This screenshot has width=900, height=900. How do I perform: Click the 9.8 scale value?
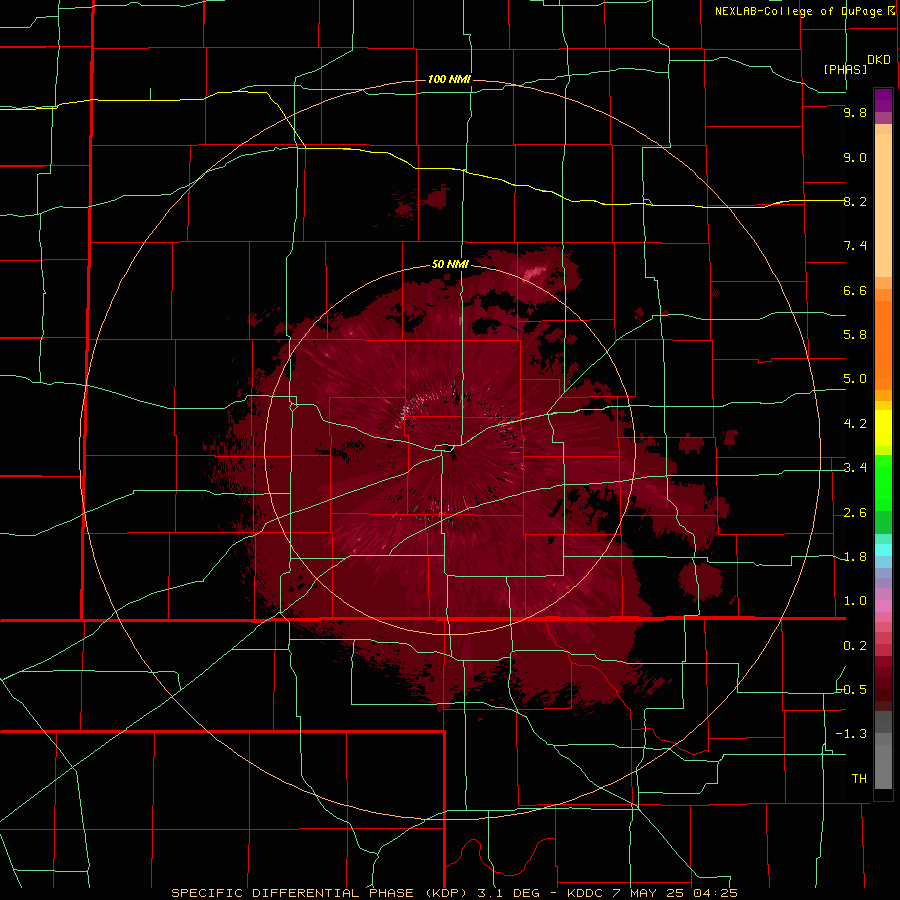click(855, 112)
